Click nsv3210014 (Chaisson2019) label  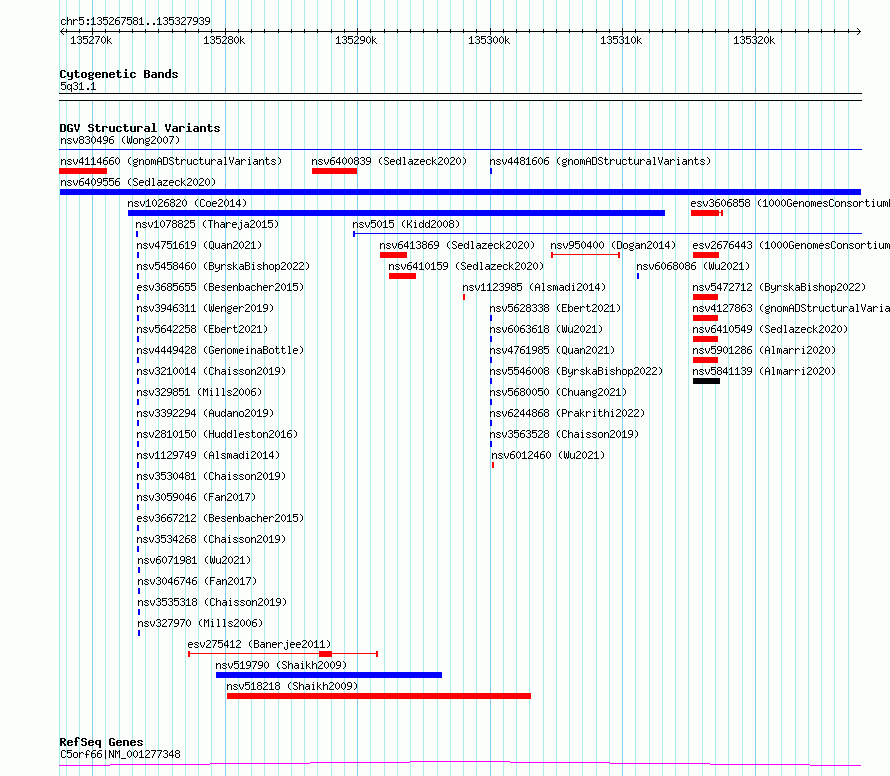tap(211, 371)
